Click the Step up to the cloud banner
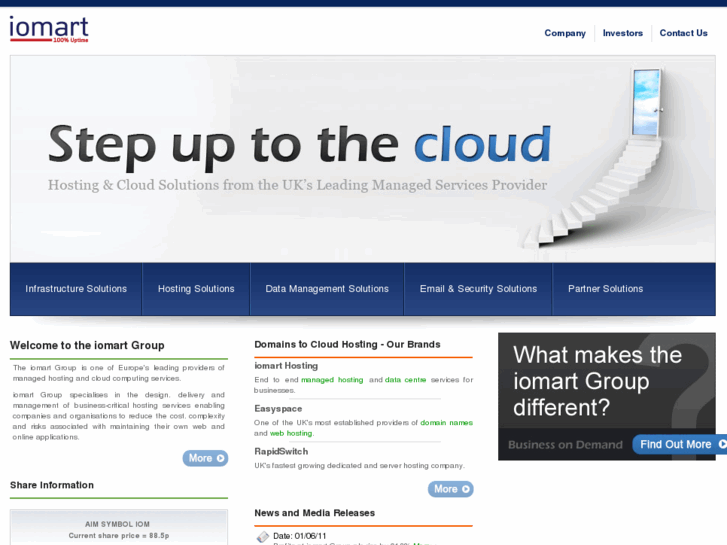Screen dimensions: 727x545 coord(363,159)
